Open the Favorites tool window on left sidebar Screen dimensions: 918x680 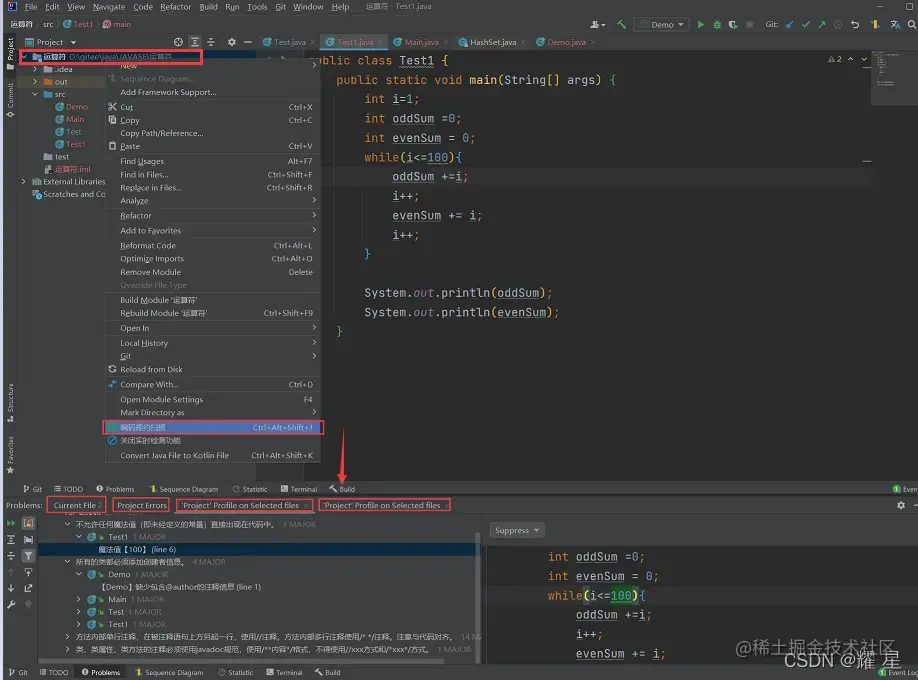(10, 455)
